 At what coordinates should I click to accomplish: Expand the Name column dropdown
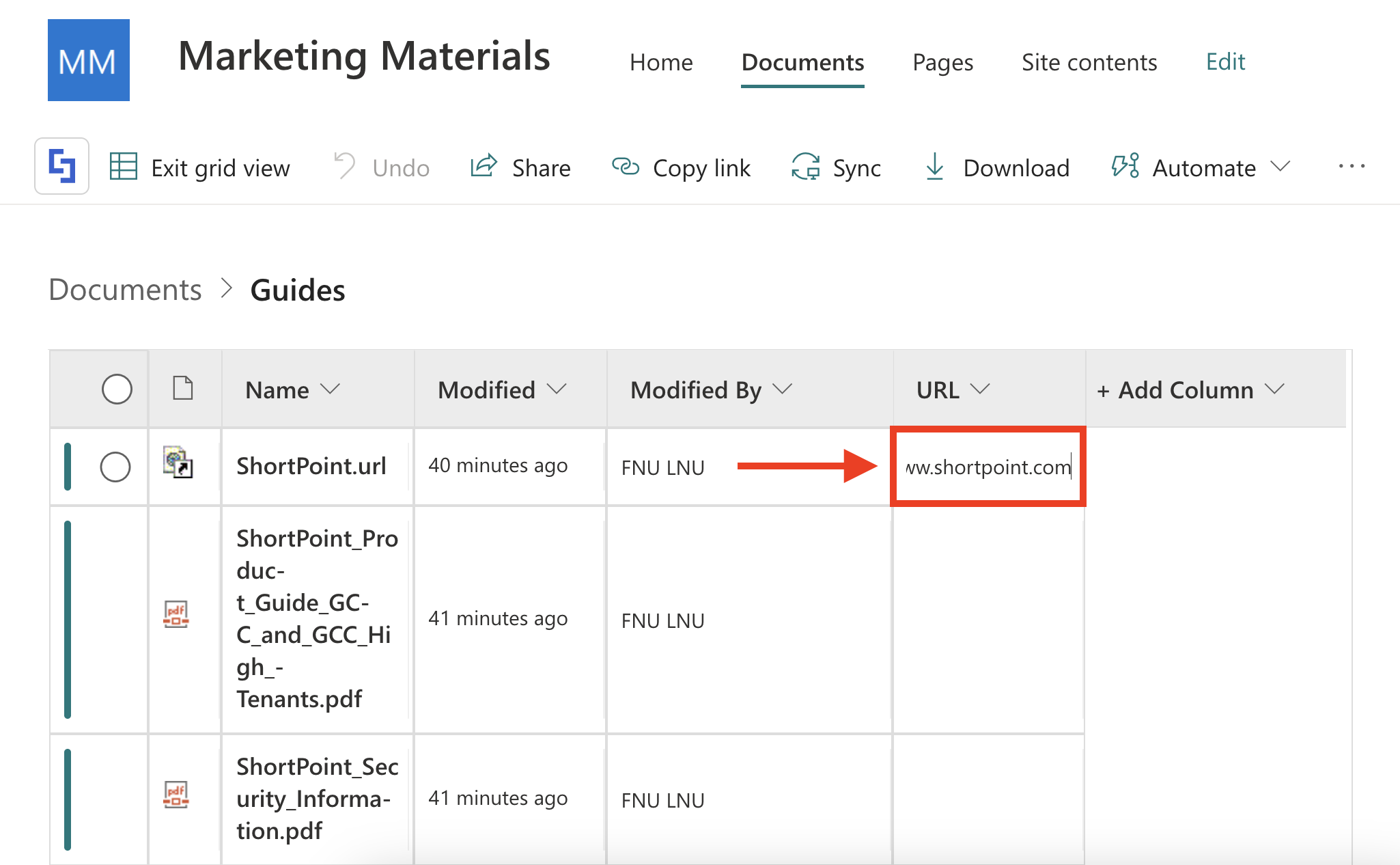point(331,389)
